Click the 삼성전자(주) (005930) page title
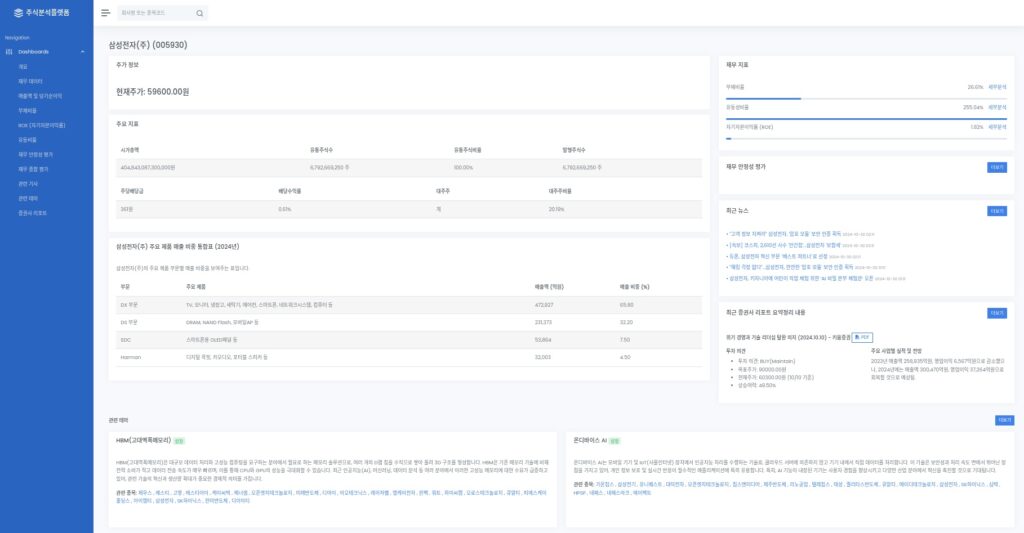The width and height of the screenshot is (1024, 533). (148, 45)
